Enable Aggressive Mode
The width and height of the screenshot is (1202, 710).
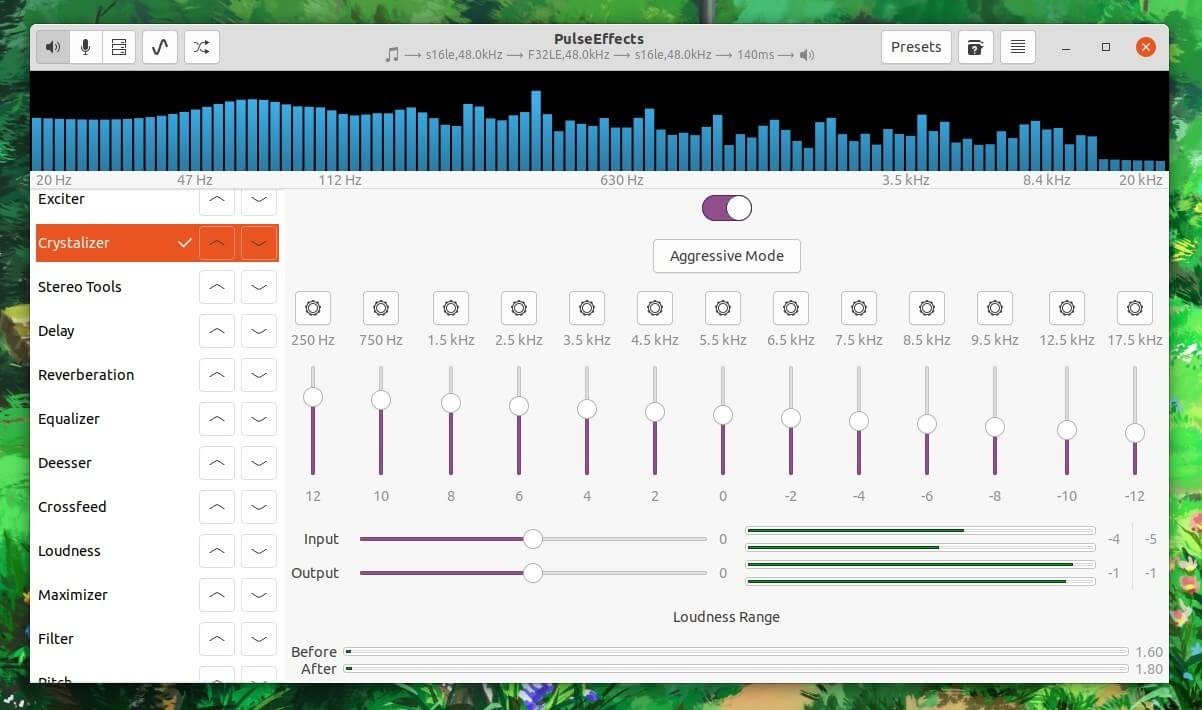[726, 256]
